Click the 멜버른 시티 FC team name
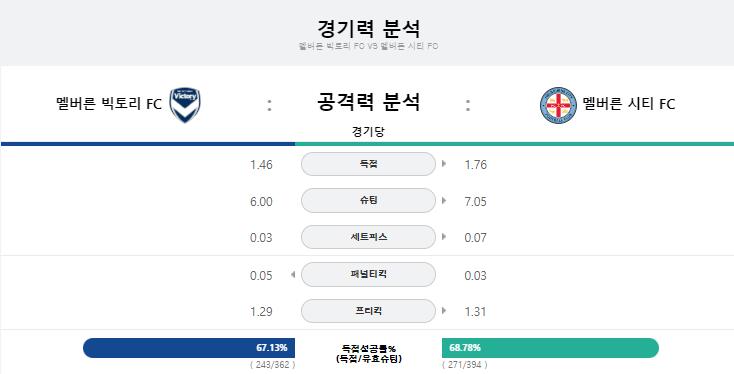 point(629,103)
